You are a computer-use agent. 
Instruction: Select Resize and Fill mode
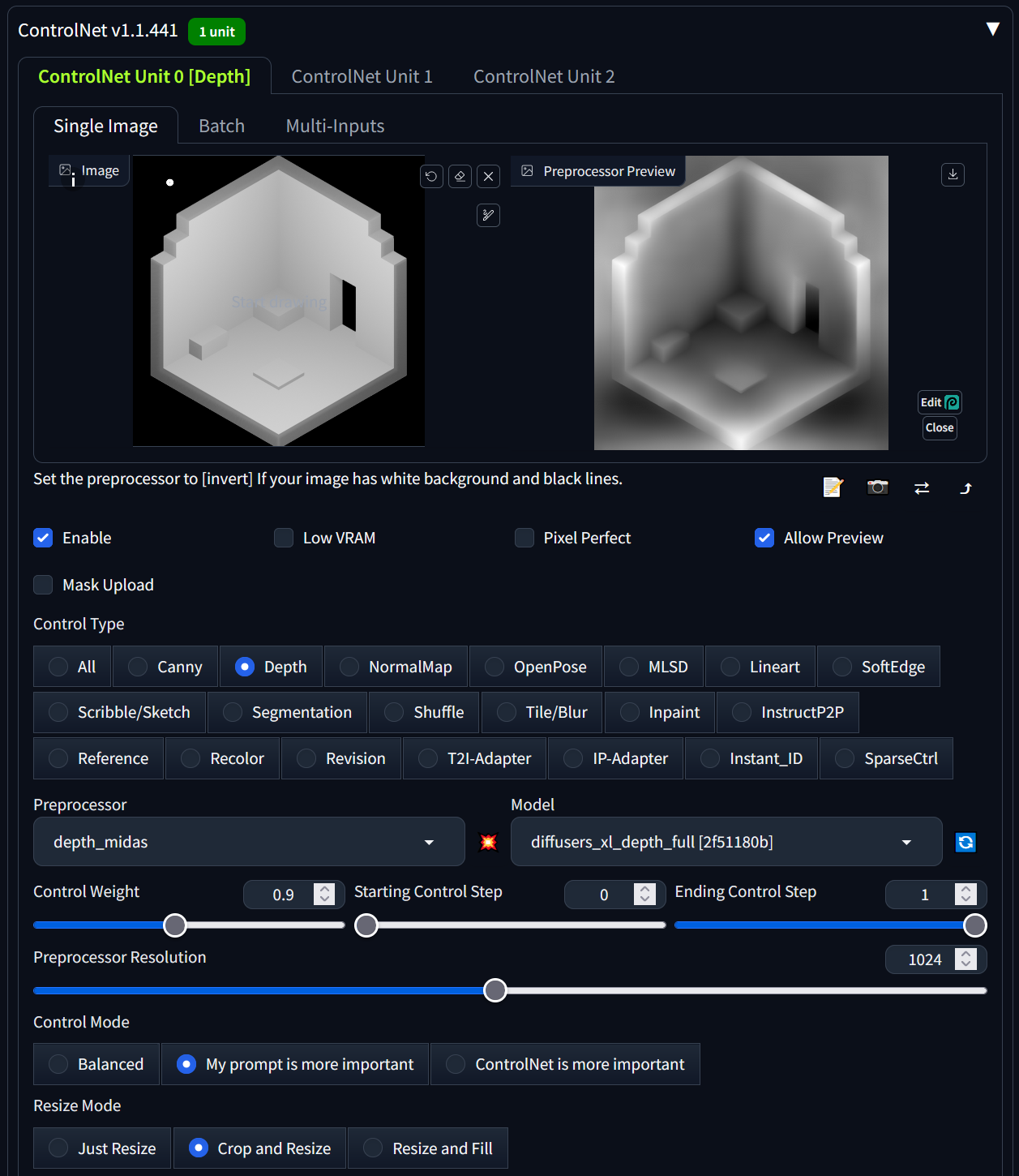pos(428,1148)
